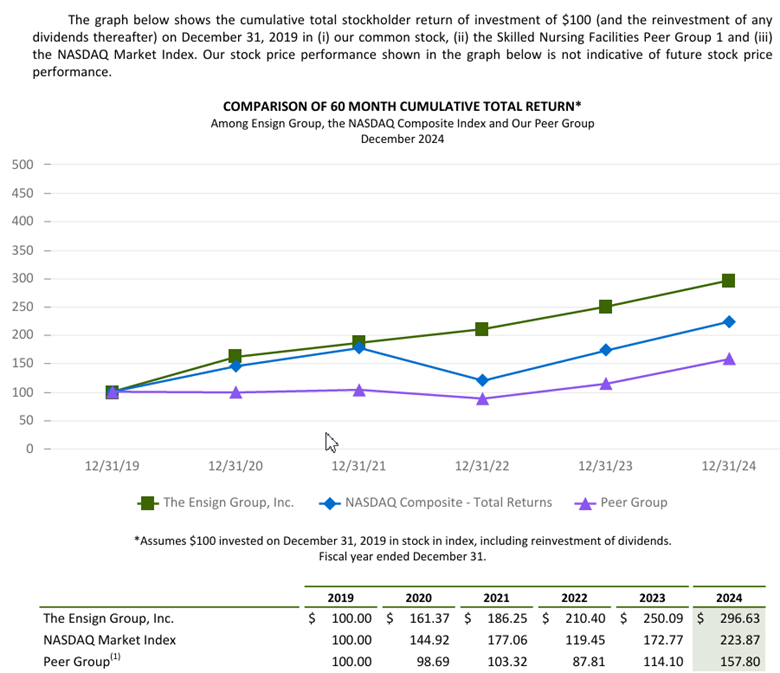Select Peer Group triangle point at 12/31/21

pos(359,390)
